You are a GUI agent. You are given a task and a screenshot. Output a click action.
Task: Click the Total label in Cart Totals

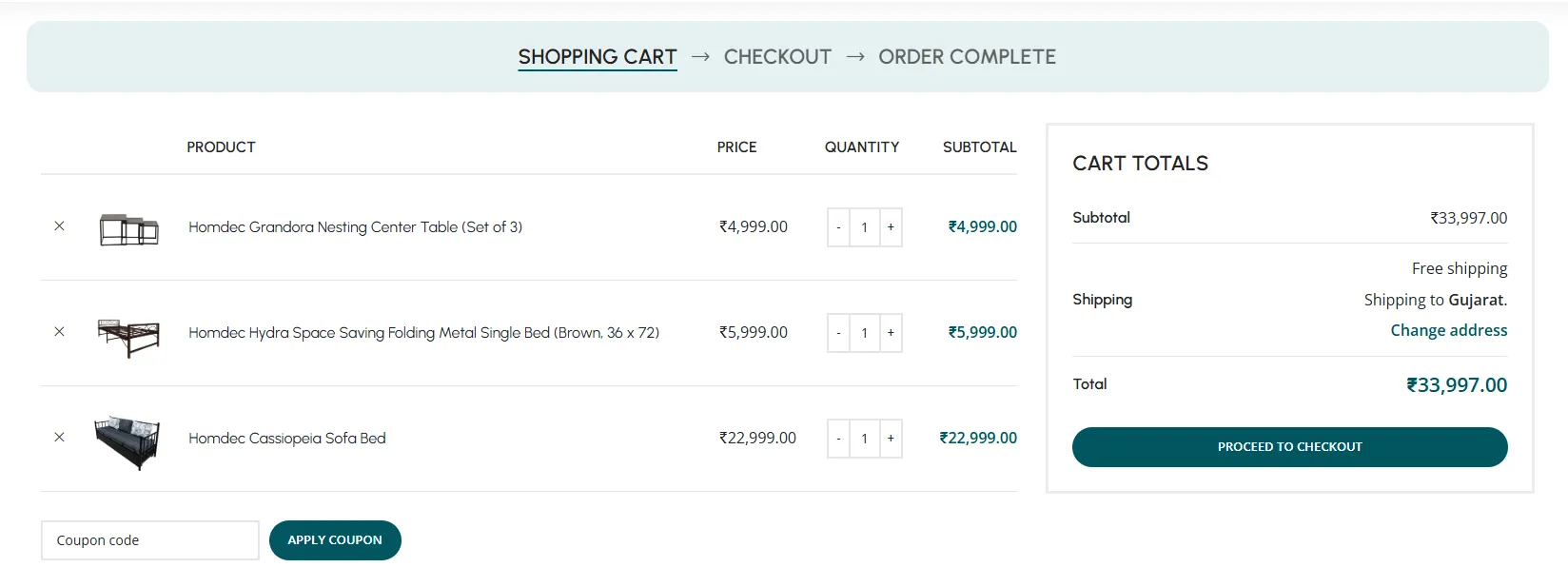(x=1089, y=384)
